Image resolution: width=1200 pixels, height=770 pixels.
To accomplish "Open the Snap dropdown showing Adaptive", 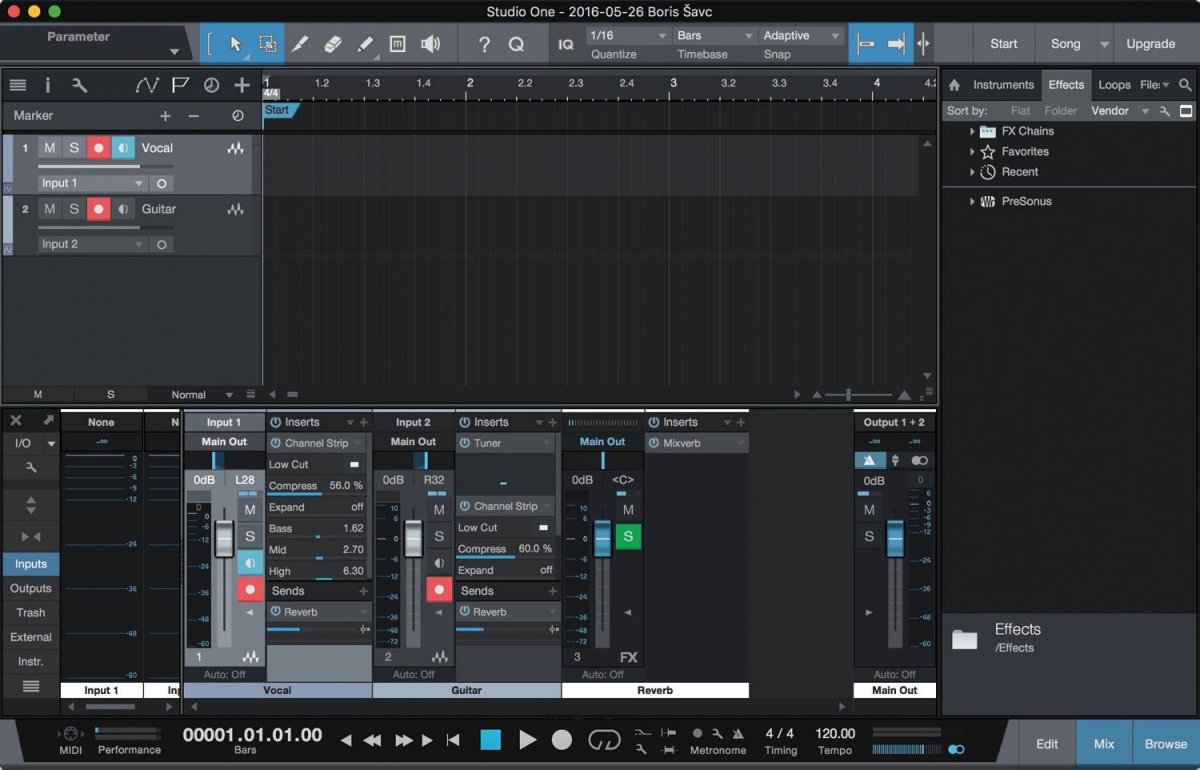I will 802,36.
